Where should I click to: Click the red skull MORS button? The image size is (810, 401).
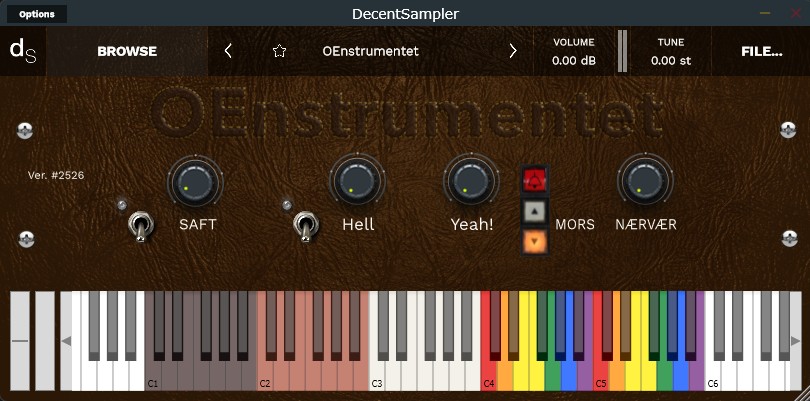click(536, 180)
